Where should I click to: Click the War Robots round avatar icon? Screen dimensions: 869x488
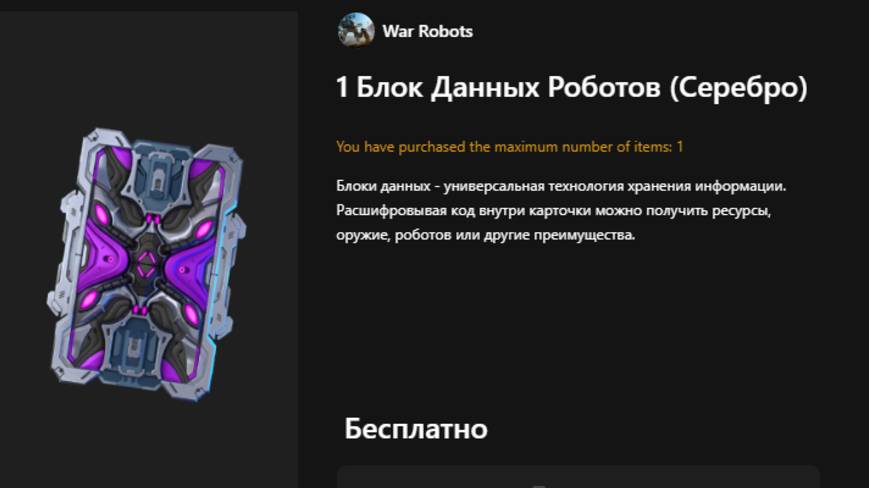click(355, 30)
